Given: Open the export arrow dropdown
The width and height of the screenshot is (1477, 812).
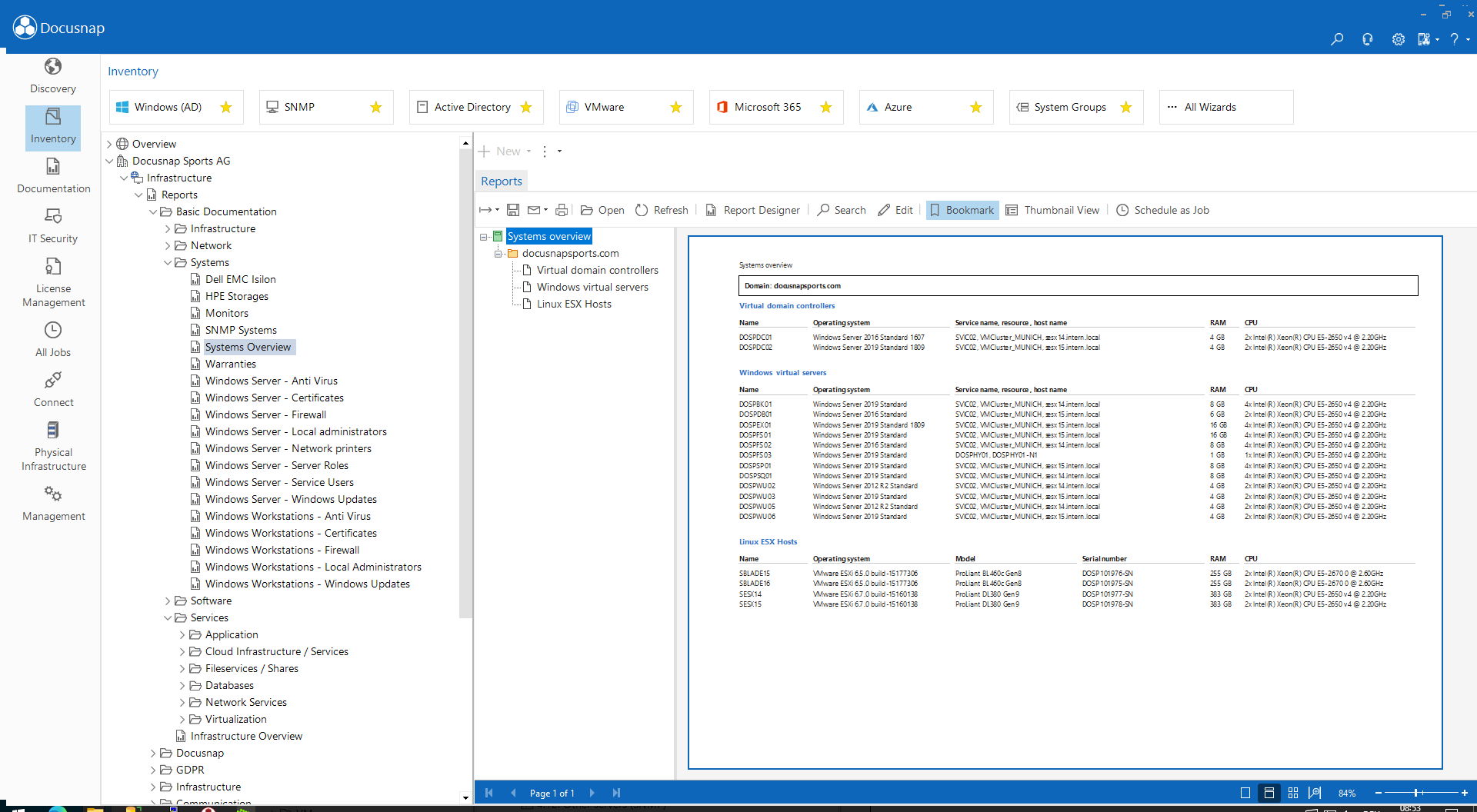Looking at the screenshot, I should pyautogui.click(x=489, y=210).
